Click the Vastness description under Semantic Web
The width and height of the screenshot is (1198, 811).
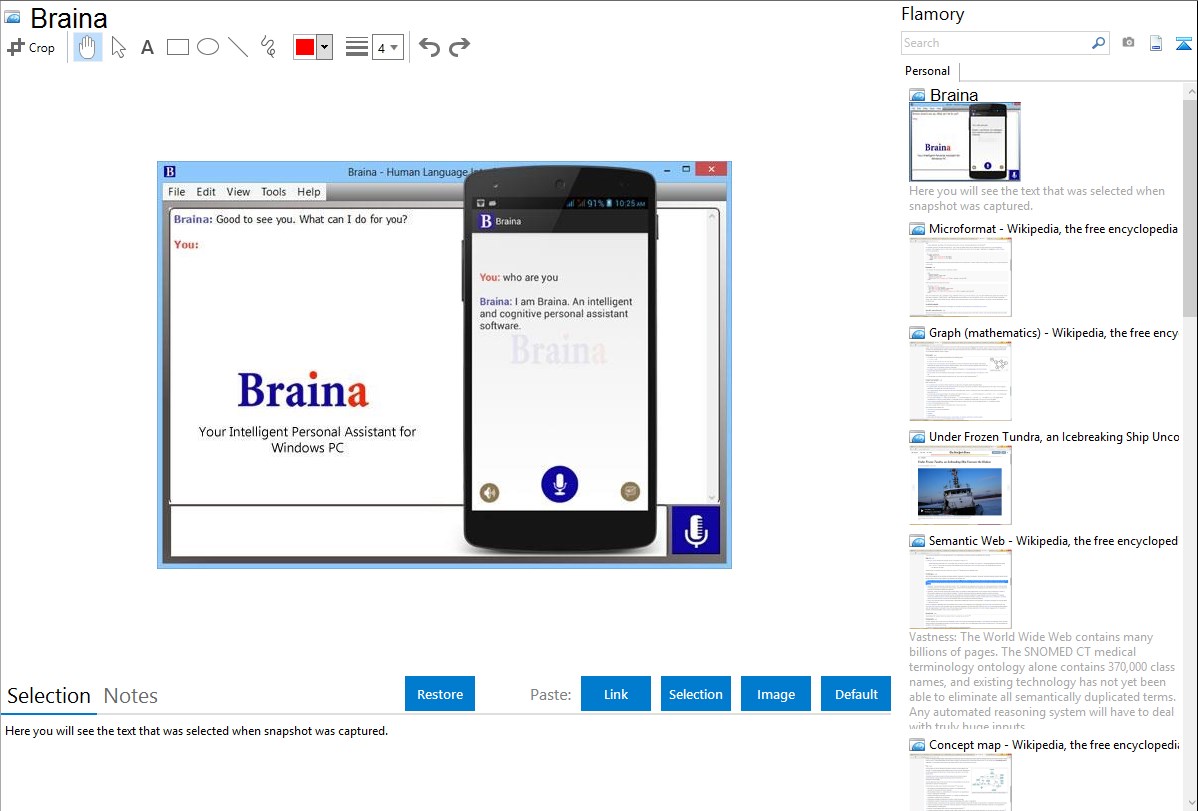pos(1042,681)
